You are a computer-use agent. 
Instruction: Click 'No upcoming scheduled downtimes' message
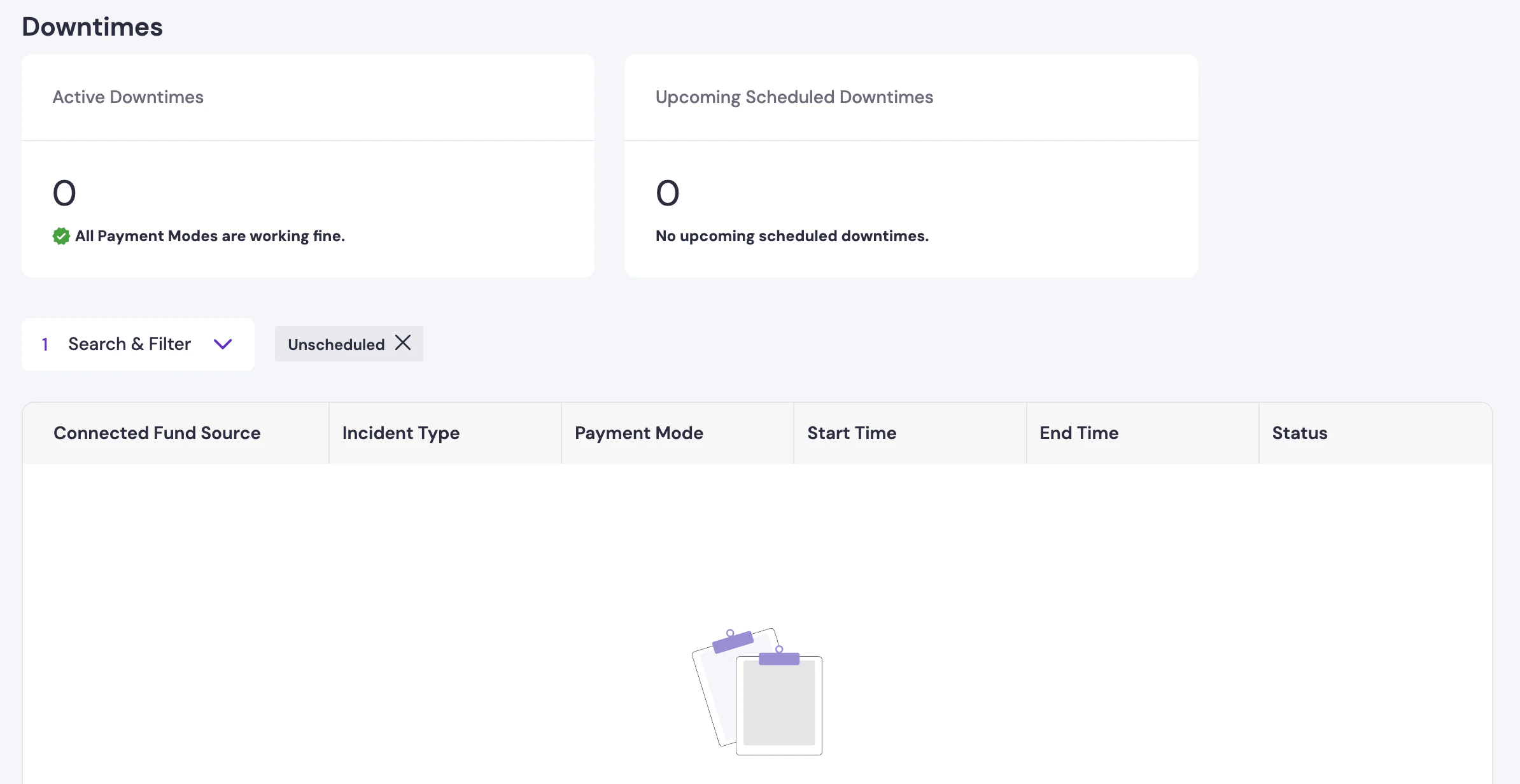792,236
